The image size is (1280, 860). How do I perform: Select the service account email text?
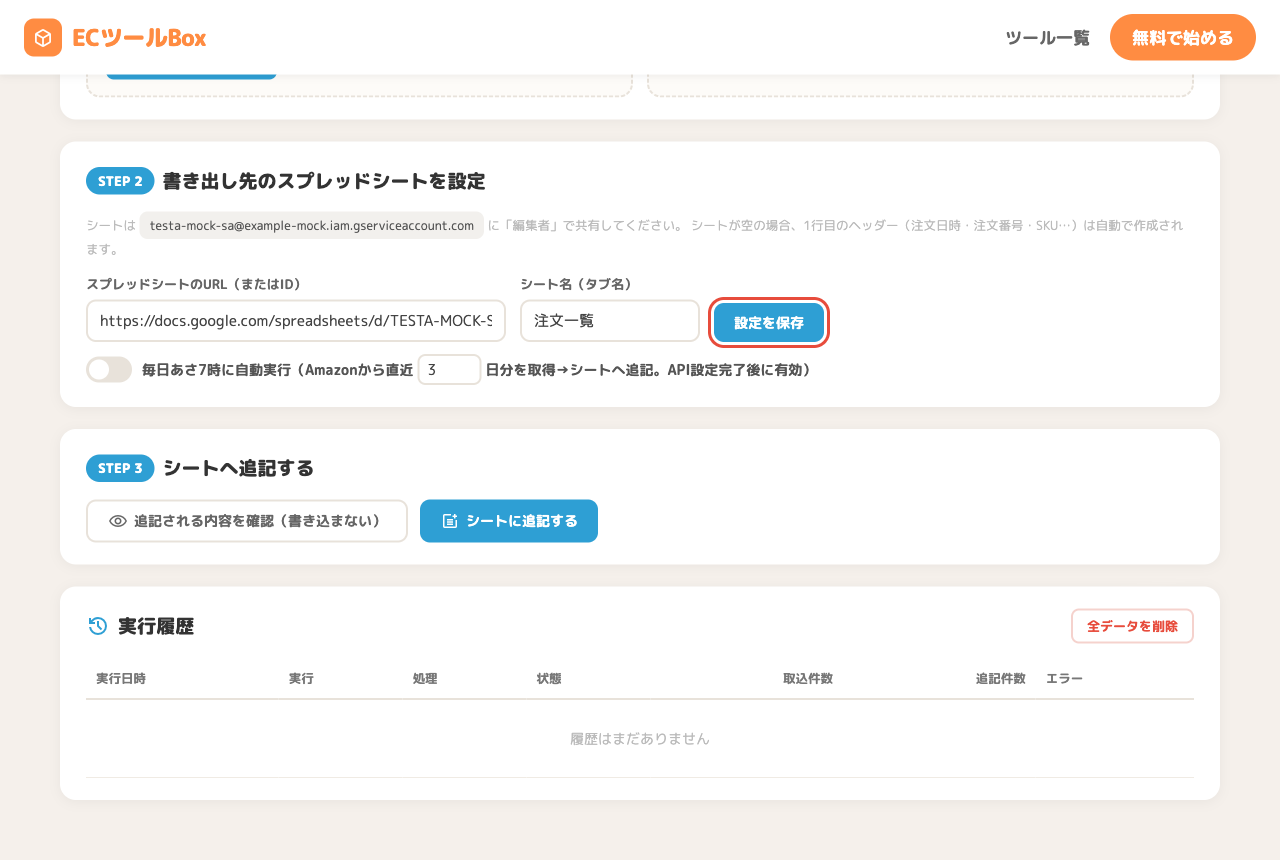(312, 226)
